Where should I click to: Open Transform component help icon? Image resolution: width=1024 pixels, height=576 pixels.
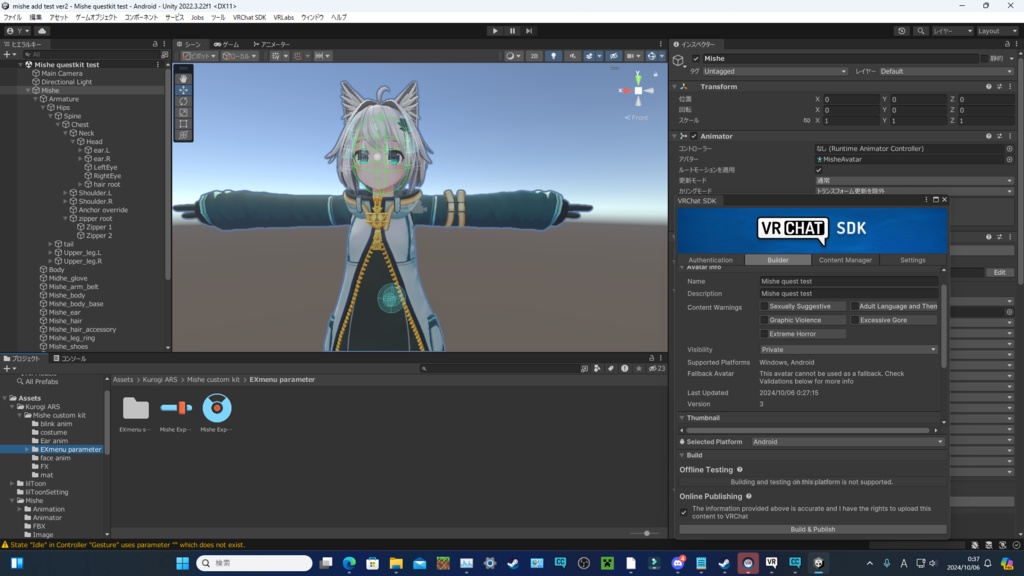pyautogui.click(x=988, y=87)
